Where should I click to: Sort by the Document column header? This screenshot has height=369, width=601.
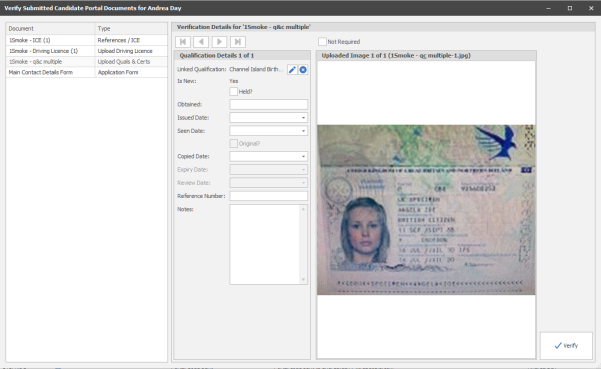[50, 29]
